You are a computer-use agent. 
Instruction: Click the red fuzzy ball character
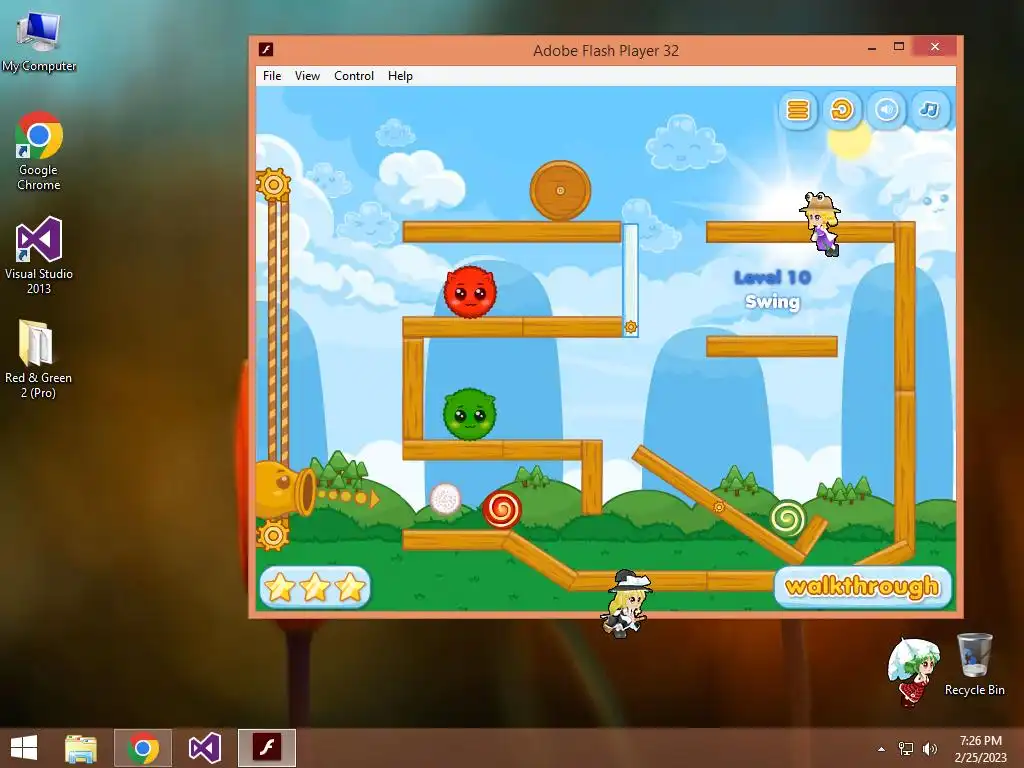click(470, 292)
